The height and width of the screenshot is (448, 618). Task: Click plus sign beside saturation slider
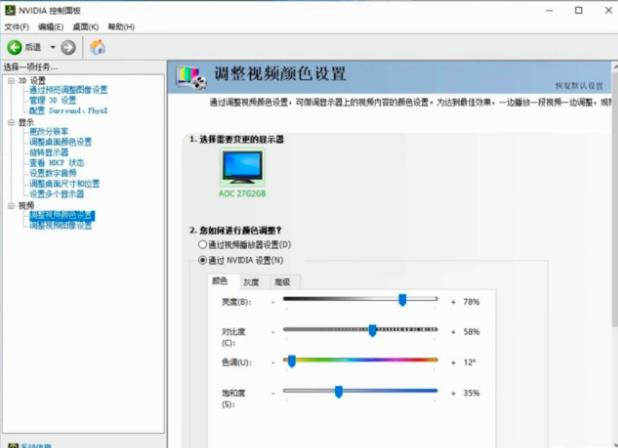[453, 393]
